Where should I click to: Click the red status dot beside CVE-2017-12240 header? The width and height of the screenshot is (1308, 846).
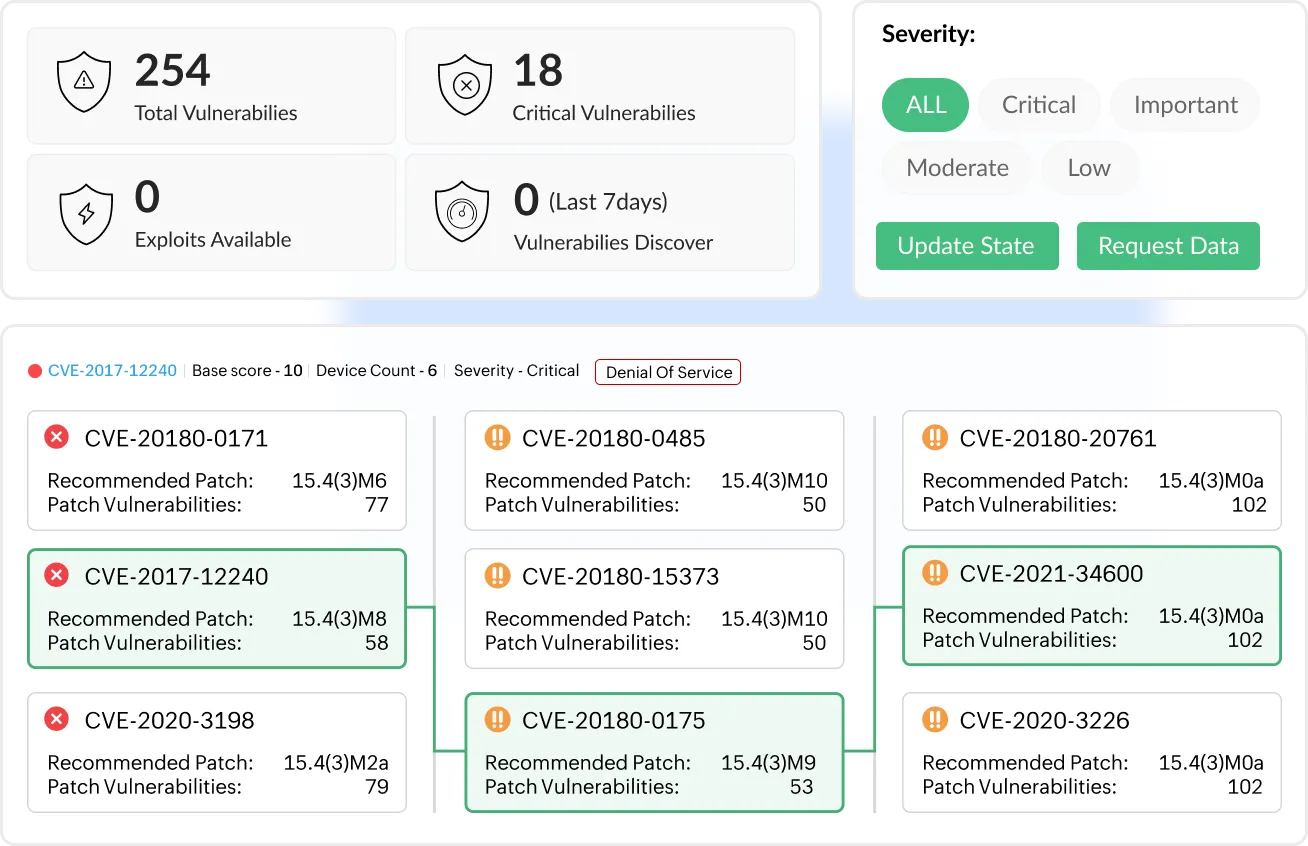(33, 370)
